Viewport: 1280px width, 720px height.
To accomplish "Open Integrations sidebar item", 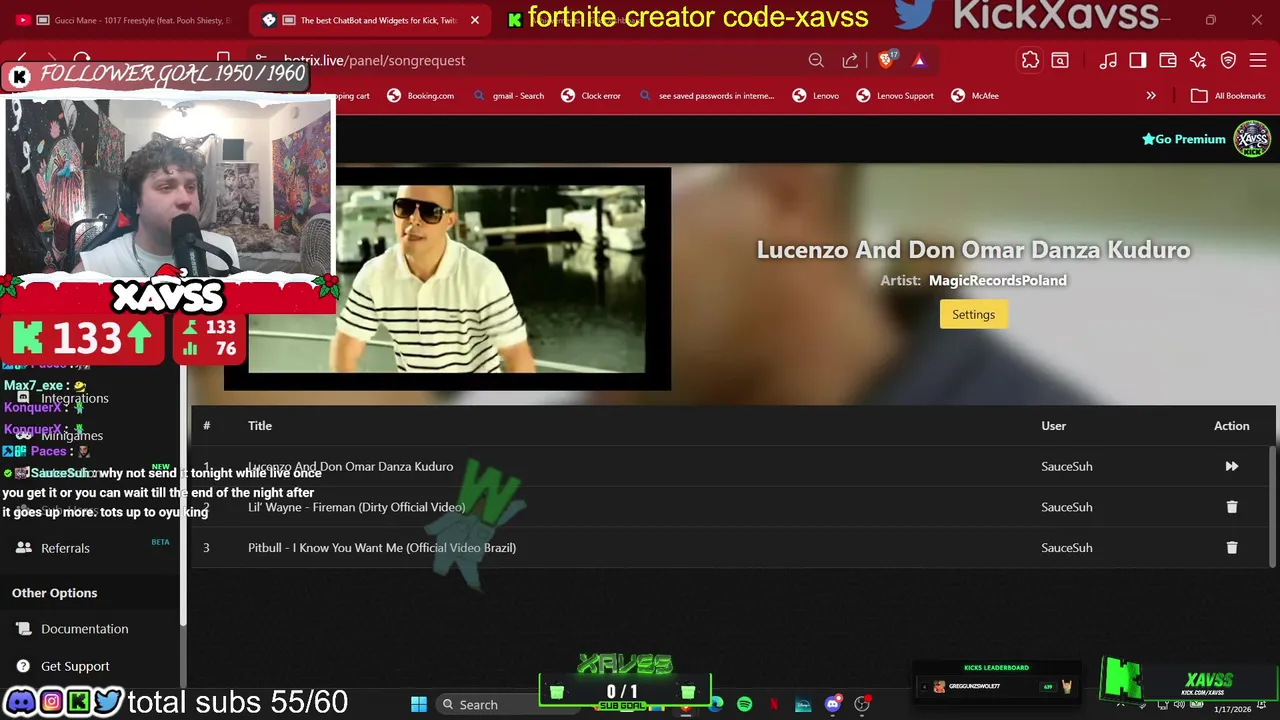I will point(75,398).
